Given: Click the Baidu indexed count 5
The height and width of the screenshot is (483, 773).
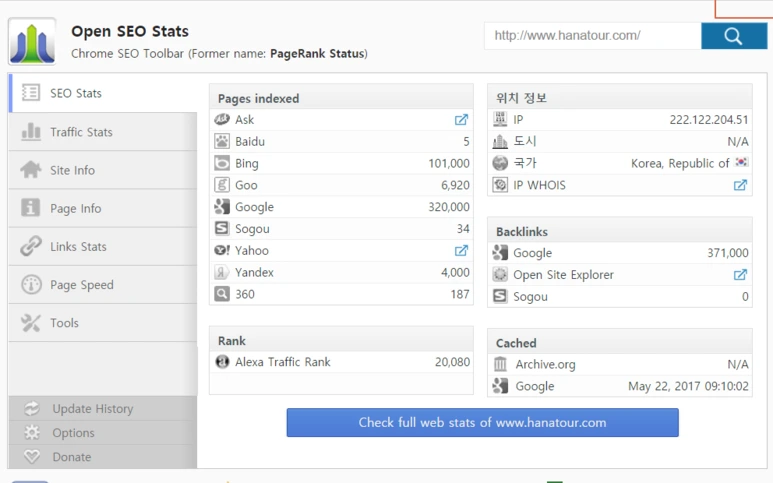Looking at the screenshot, I should click(x=466, y=141).
